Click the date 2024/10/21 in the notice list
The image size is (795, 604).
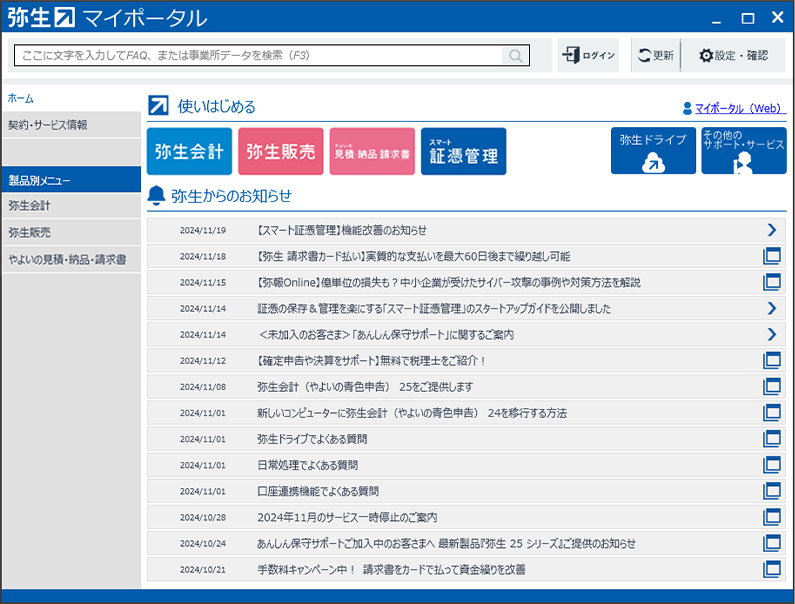coord(203,570)
